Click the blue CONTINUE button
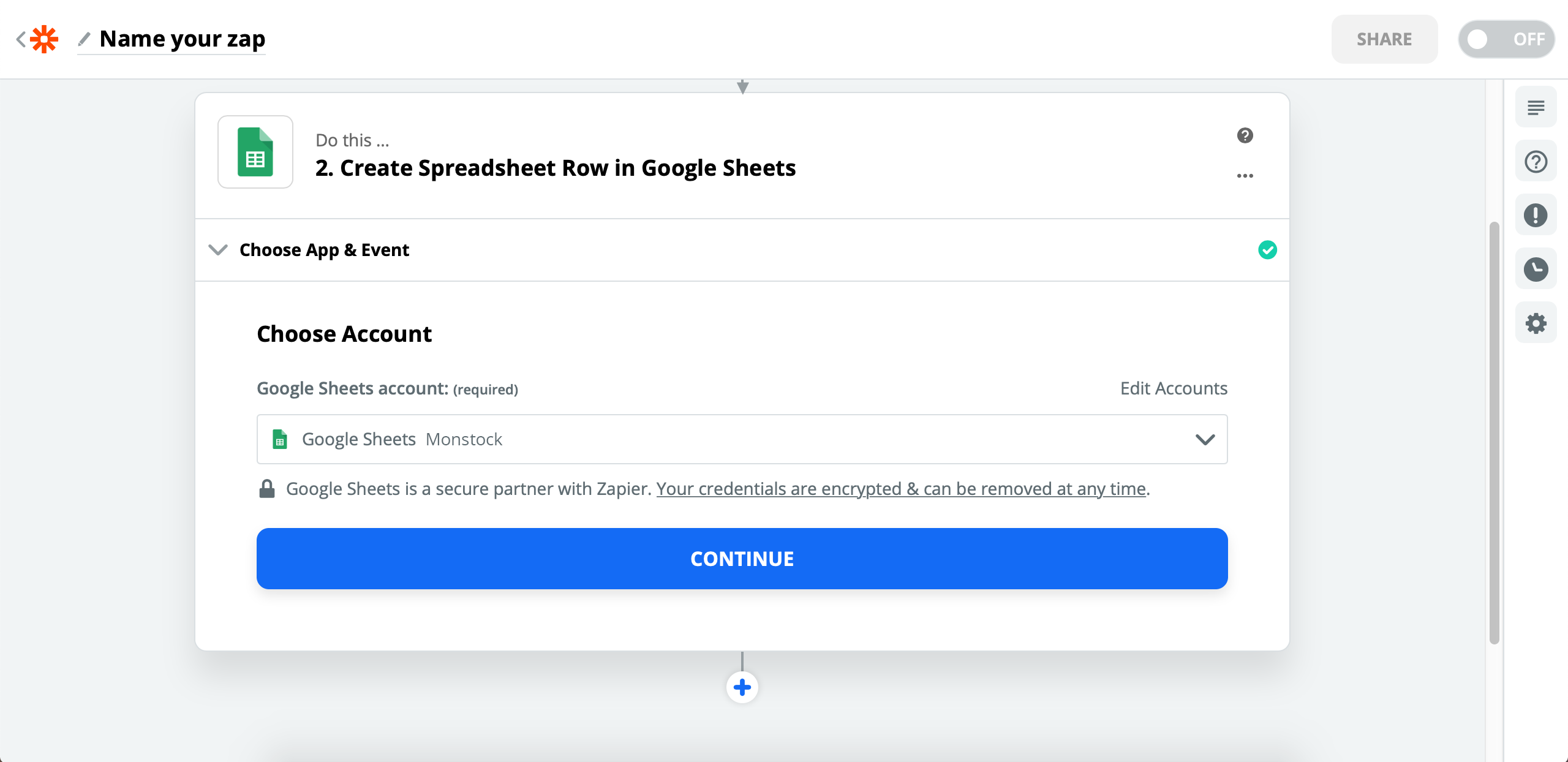 (x=742, y=559)
